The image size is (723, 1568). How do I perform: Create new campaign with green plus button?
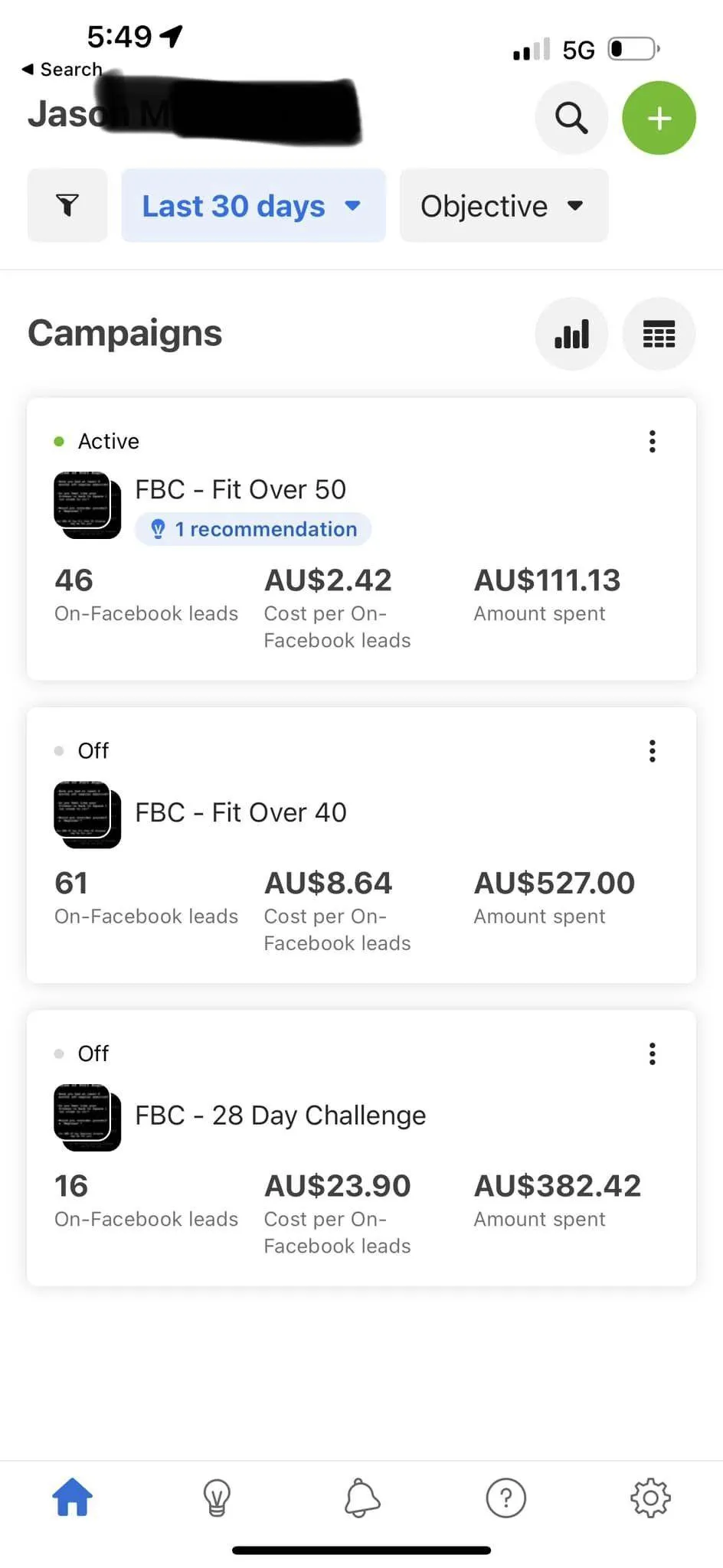659,118
